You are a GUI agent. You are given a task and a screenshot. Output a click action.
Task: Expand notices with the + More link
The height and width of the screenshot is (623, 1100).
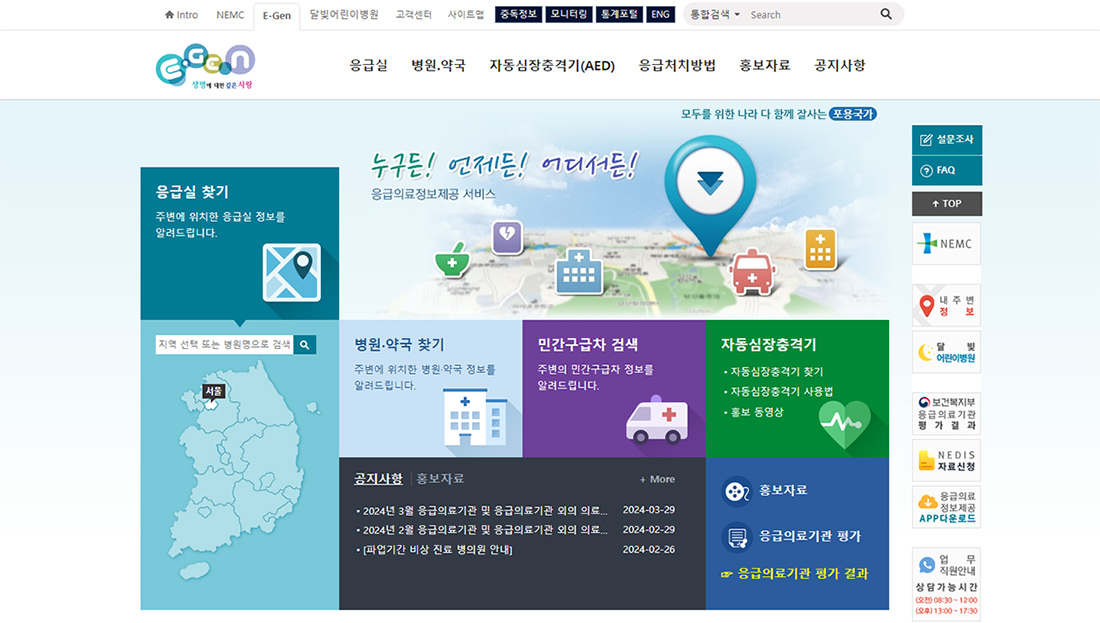tap(655, 479)
